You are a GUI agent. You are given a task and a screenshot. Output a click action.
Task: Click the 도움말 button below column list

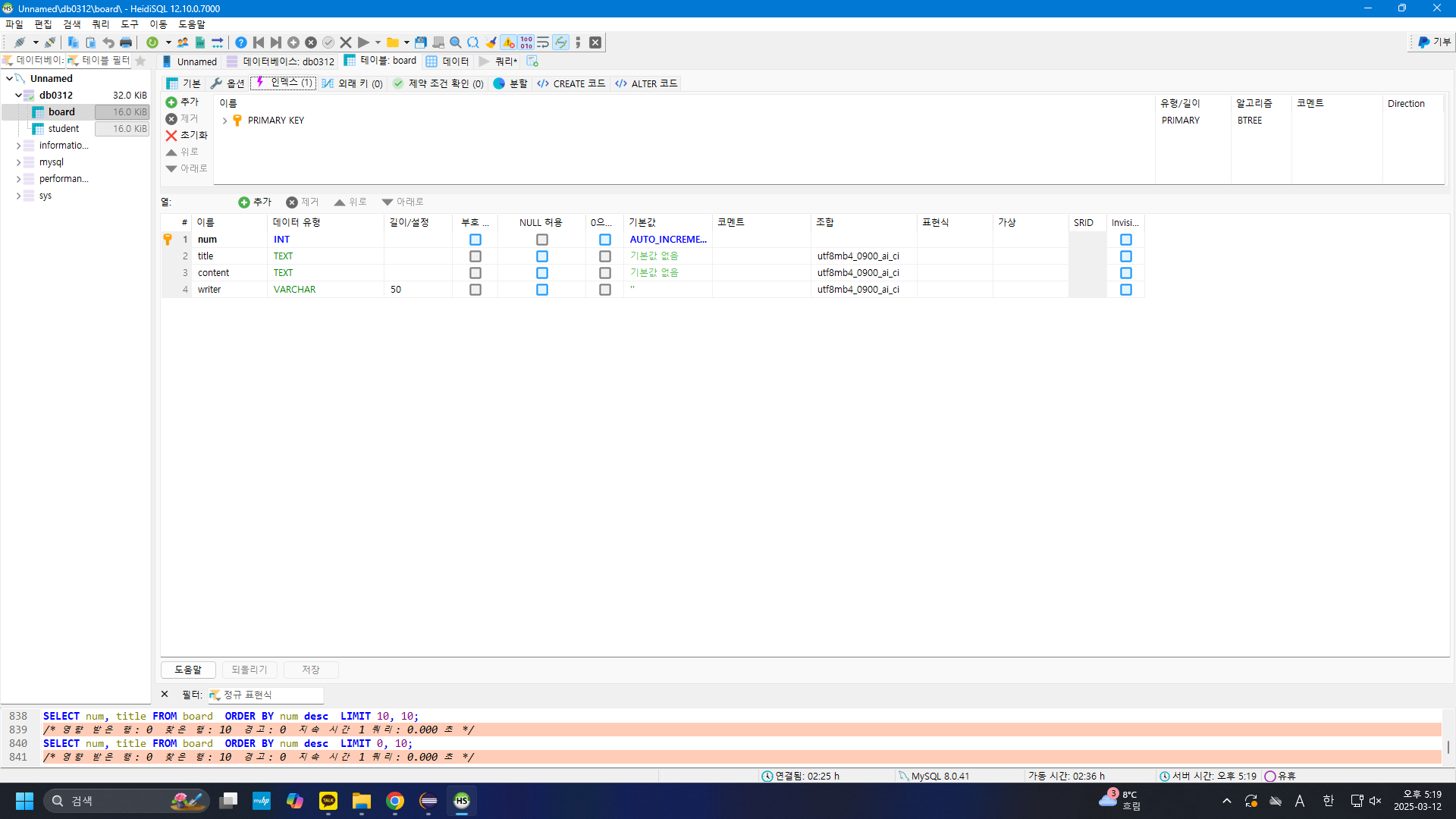[x=188, y=670]
